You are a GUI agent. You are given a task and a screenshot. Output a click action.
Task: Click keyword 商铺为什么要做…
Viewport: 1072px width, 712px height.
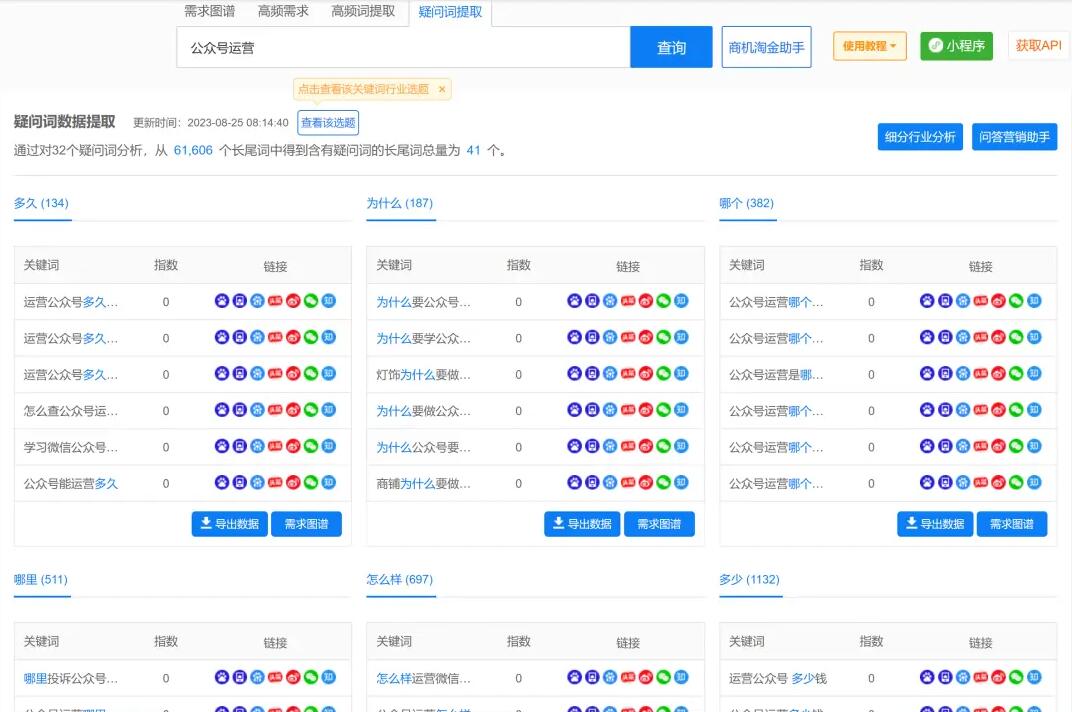point(423,484)
